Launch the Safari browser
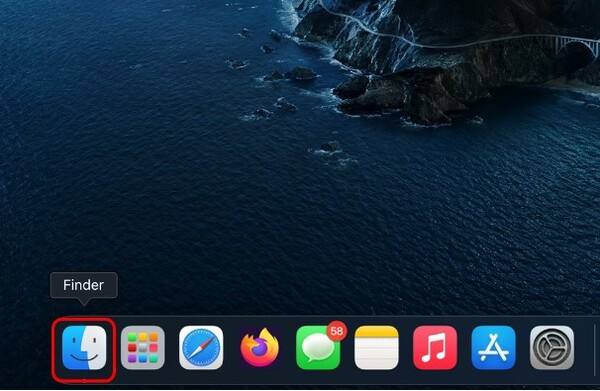600x391 pixels. click(201, 348)
